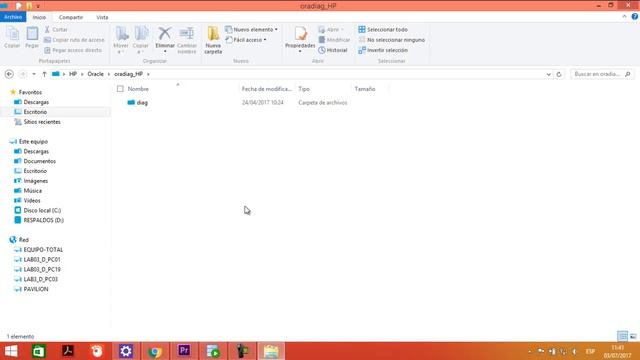The height and width of the screenshot is (360, 640).
Task: Select Copiar ruta de acceso
Action: point(74,40)
